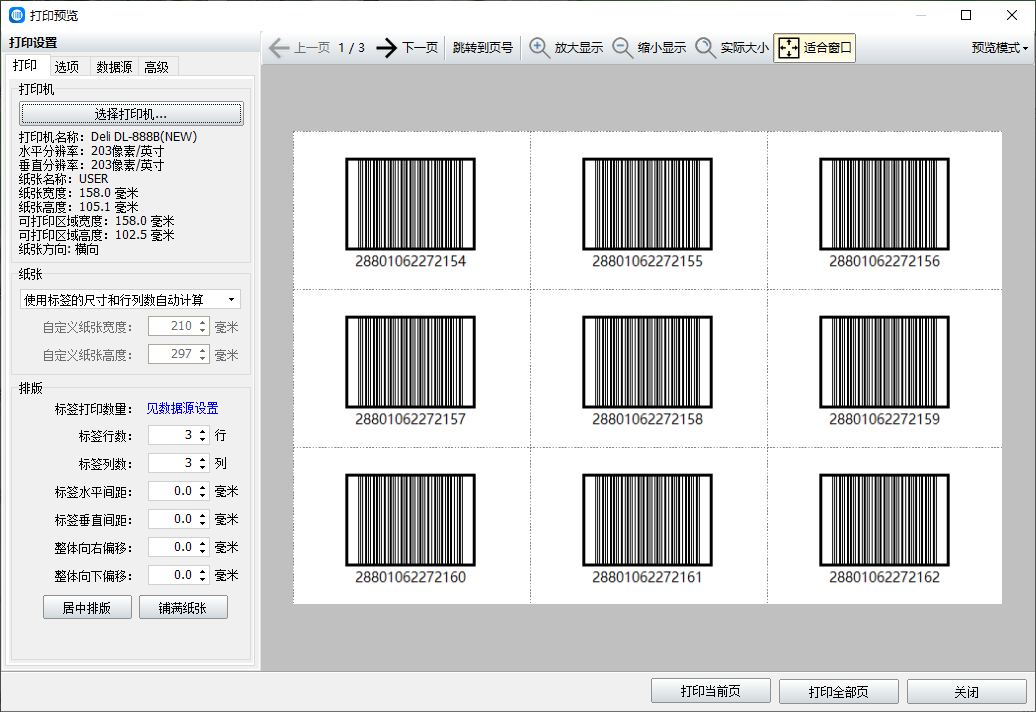The width and height of the screenshot is (1036, 712).
Task: Click the 纸张方向: 横向 text
Action: pyautogui.click(x=59, y=249)
